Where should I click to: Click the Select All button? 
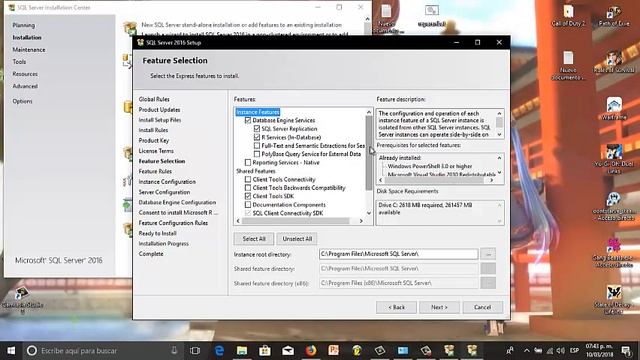pyautogui.click(x=254, y=239)
